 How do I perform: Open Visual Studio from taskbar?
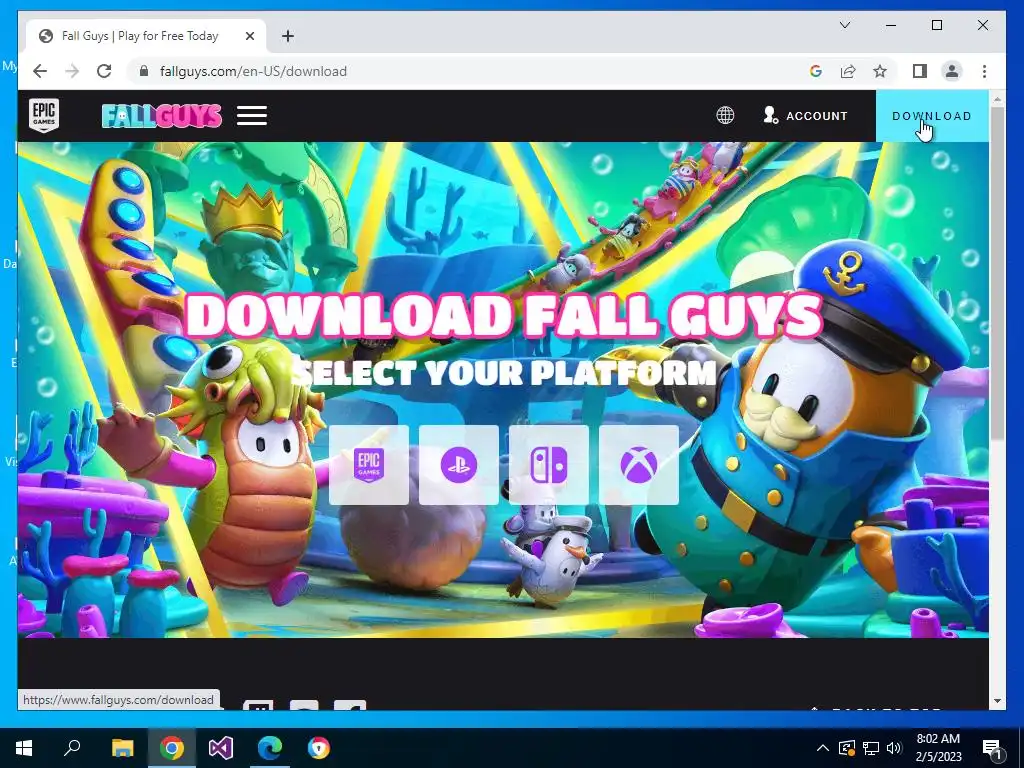point(221,748)
